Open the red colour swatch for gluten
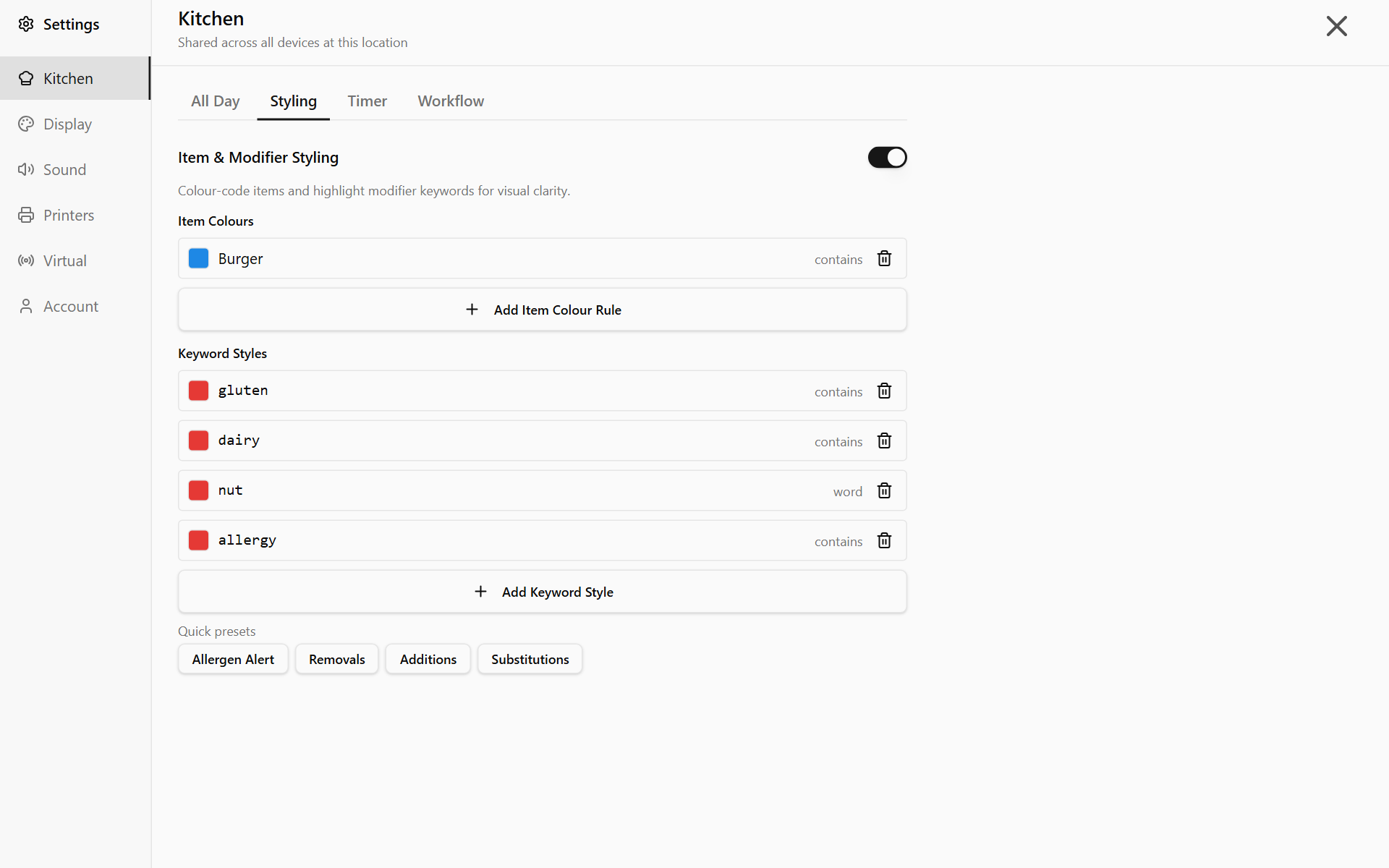 pos(198,391)
